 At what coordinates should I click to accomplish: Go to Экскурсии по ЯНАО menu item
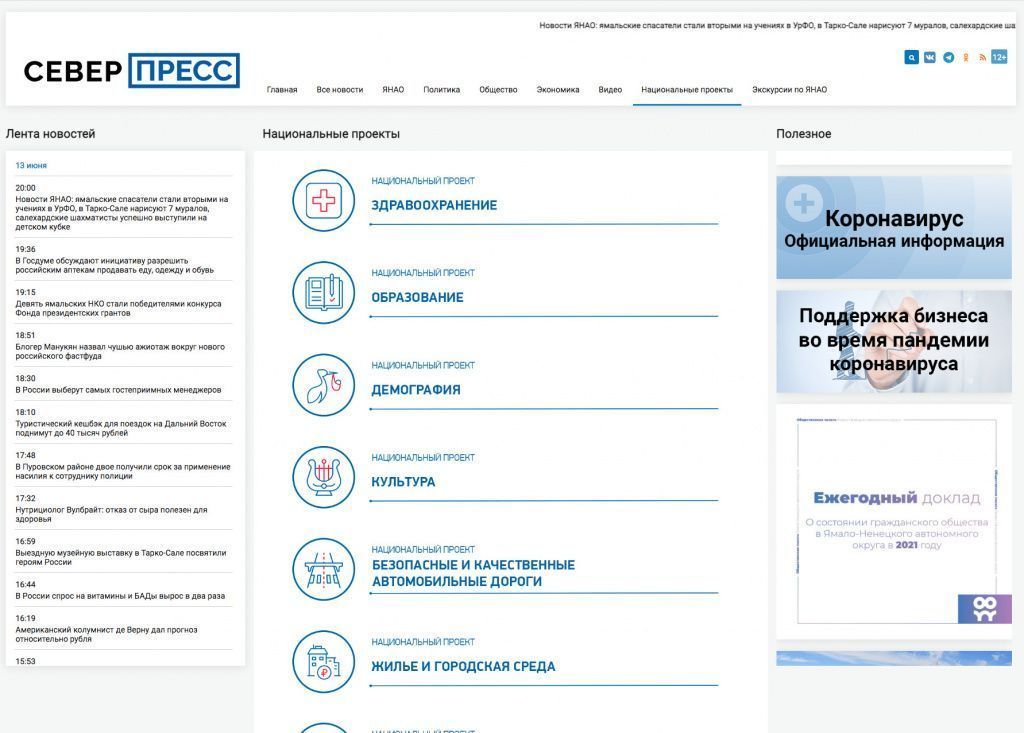tap(789, 90)
